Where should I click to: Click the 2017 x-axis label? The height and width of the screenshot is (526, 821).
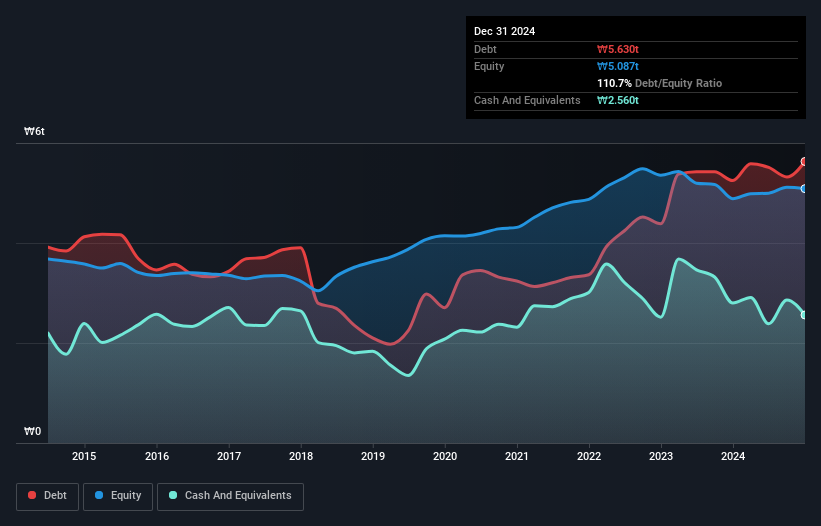(229, 456)
